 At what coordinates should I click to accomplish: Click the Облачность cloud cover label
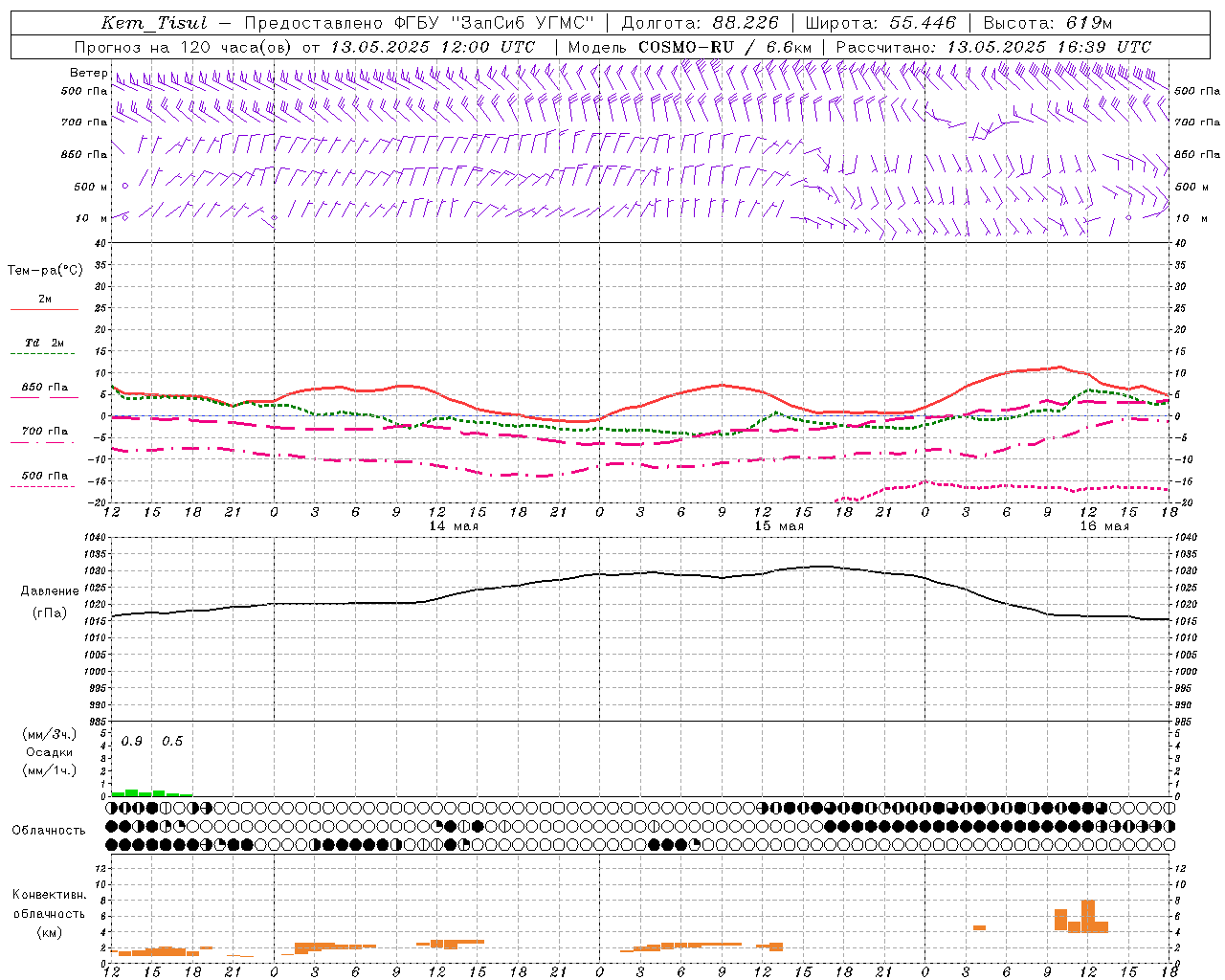coord(49,831)
